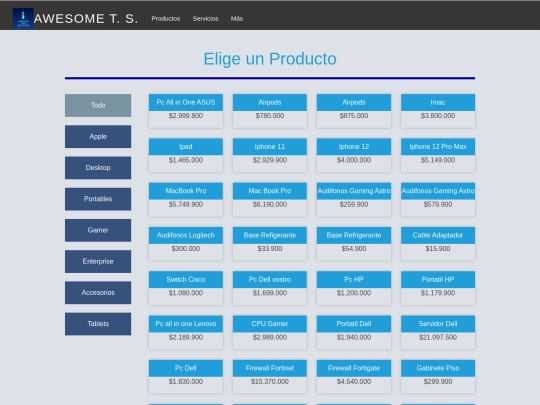Filter products by Tablets

(98, 324)
